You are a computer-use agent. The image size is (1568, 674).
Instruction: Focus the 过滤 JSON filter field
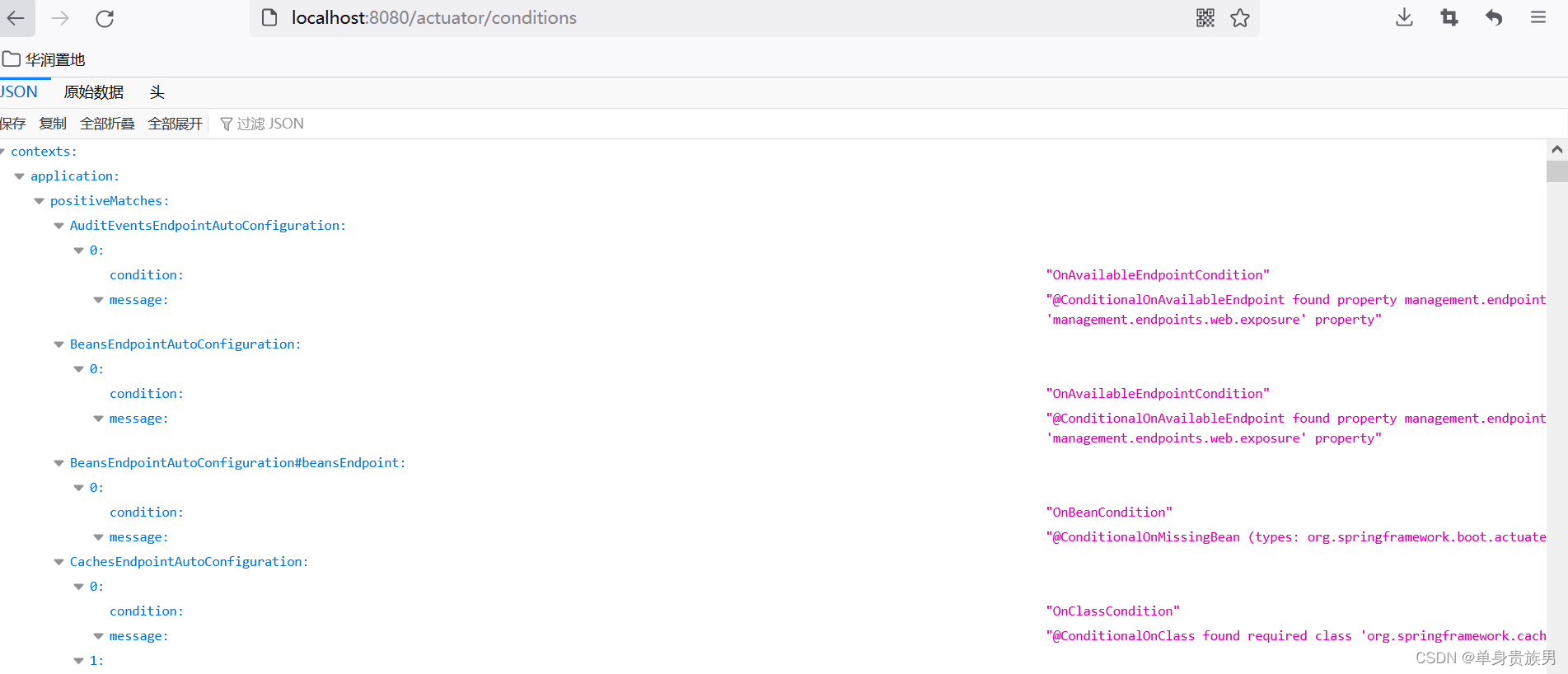click(270, 124)
